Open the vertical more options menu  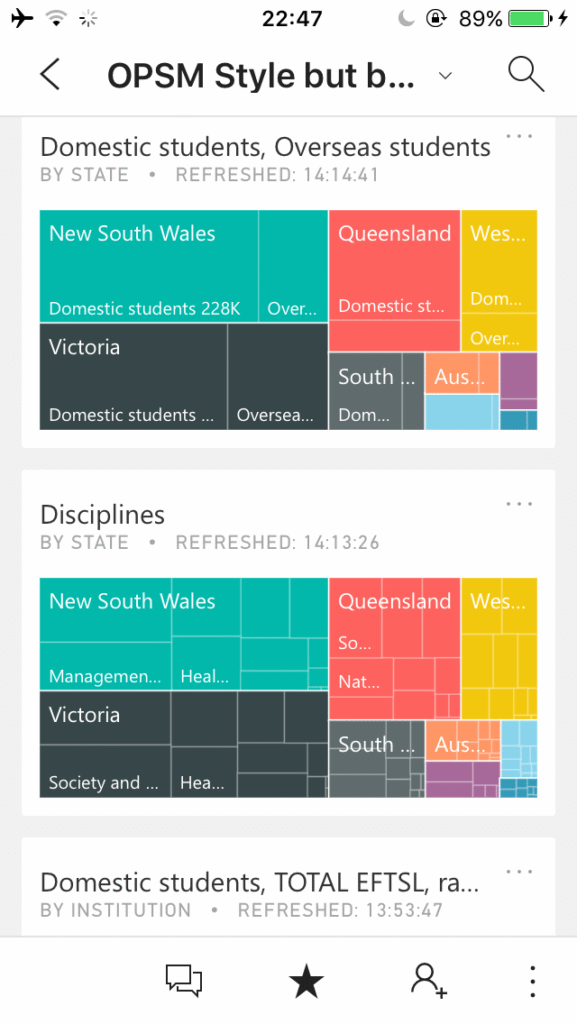click(533, 981)
